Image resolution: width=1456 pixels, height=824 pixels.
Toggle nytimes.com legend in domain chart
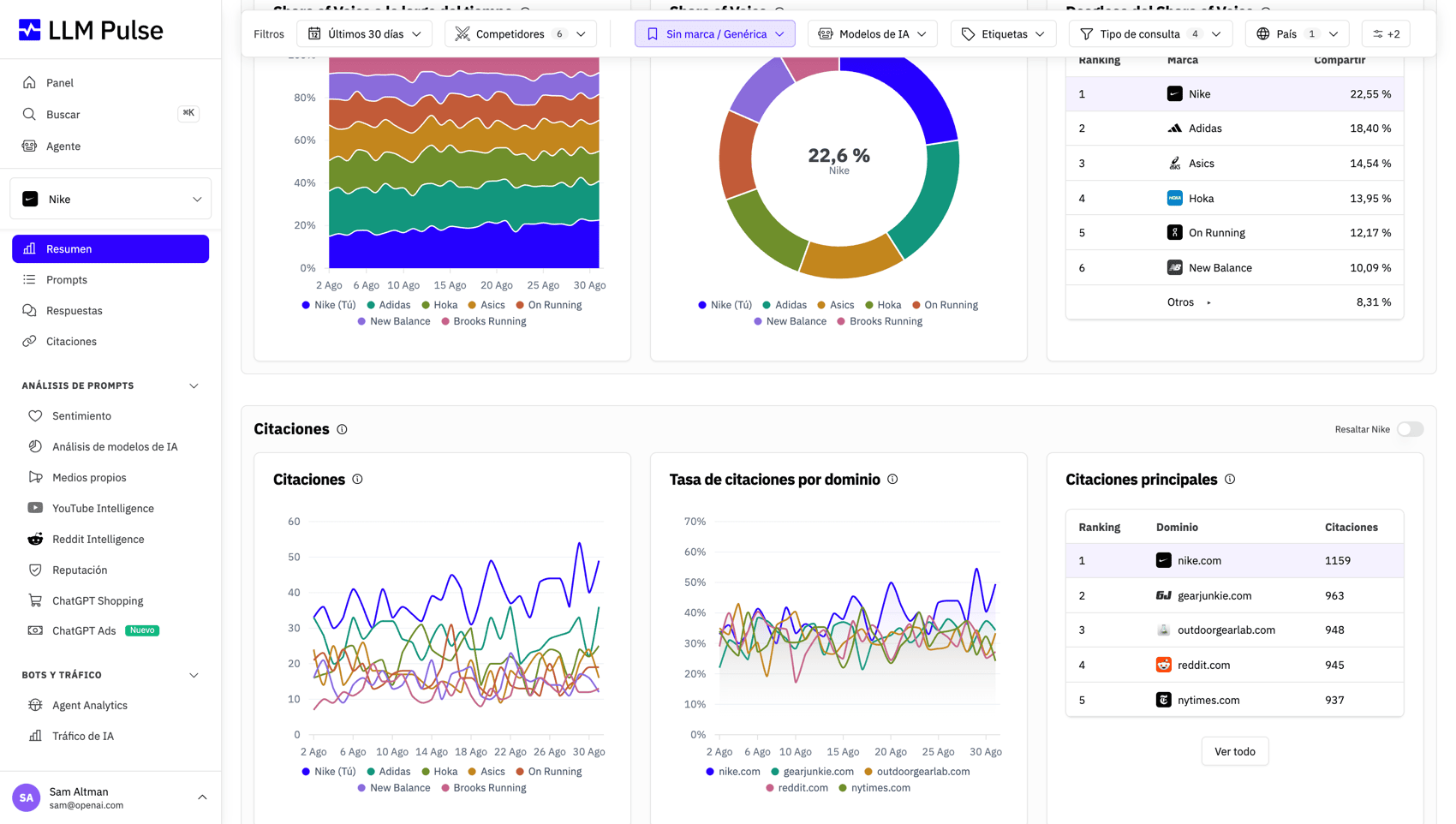[x=874, y=788]
